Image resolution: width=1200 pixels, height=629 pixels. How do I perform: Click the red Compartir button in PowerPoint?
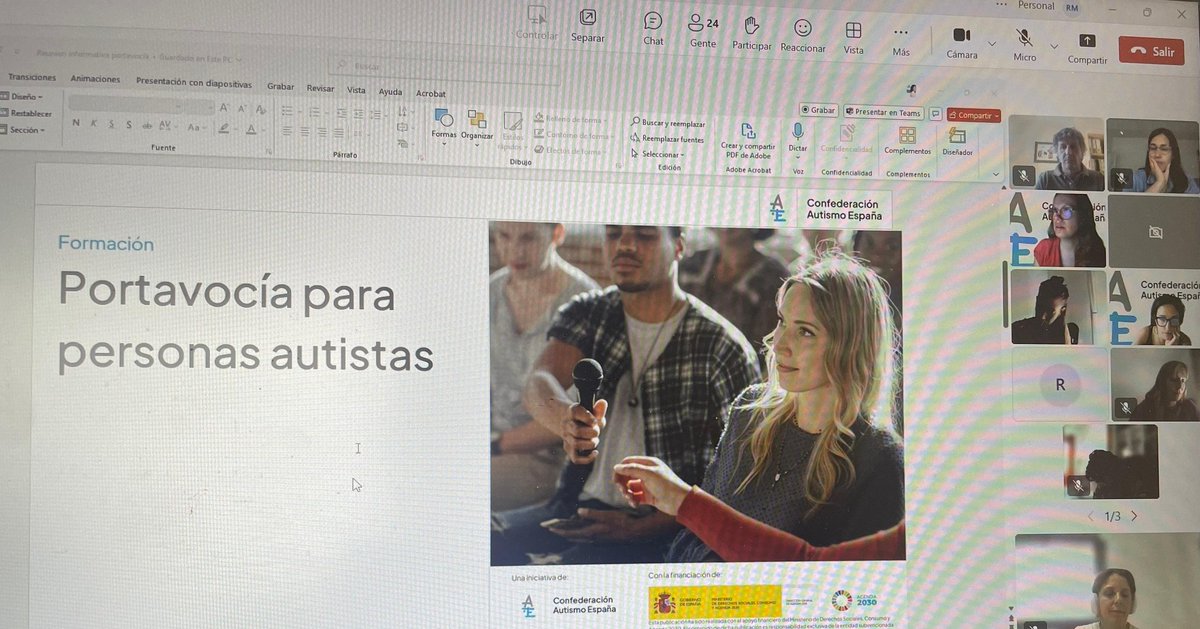[x=974, y=115]
